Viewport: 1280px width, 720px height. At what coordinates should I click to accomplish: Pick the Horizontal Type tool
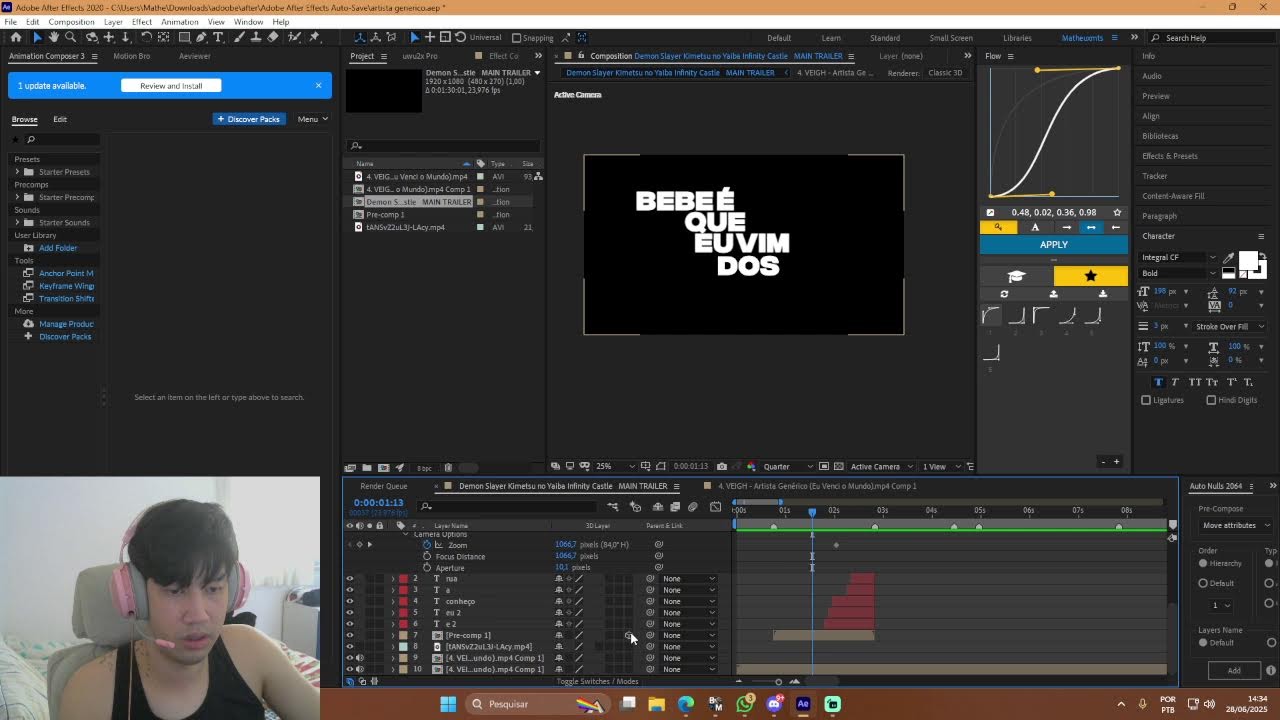click(x=220, y=37)
